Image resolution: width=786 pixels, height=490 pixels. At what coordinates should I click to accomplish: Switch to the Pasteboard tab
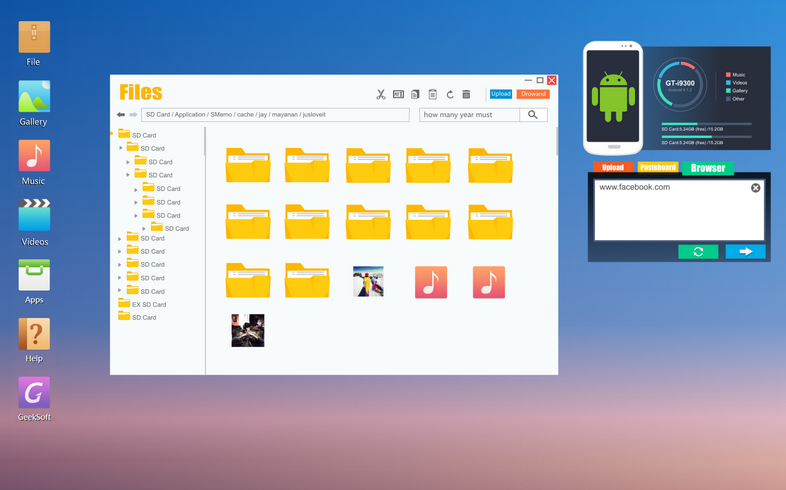point(658,167)
